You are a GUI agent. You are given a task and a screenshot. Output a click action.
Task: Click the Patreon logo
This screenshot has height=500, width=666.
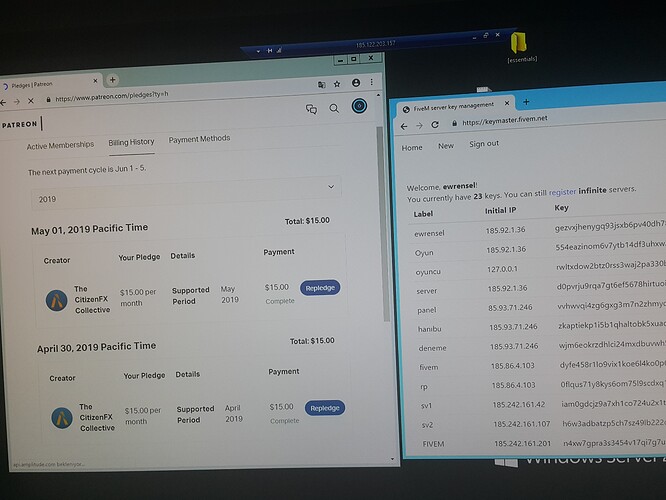coord(20,124)
